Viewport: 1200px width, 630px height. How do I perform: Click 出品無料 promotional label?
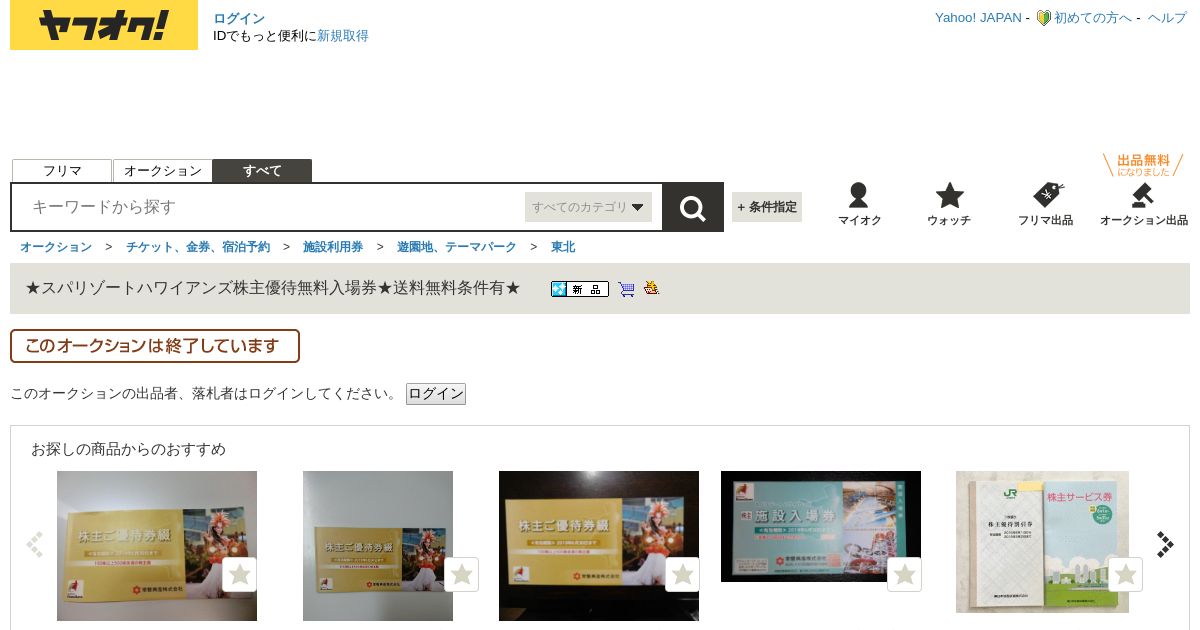pyautogui.click(x=1143, y=164)
